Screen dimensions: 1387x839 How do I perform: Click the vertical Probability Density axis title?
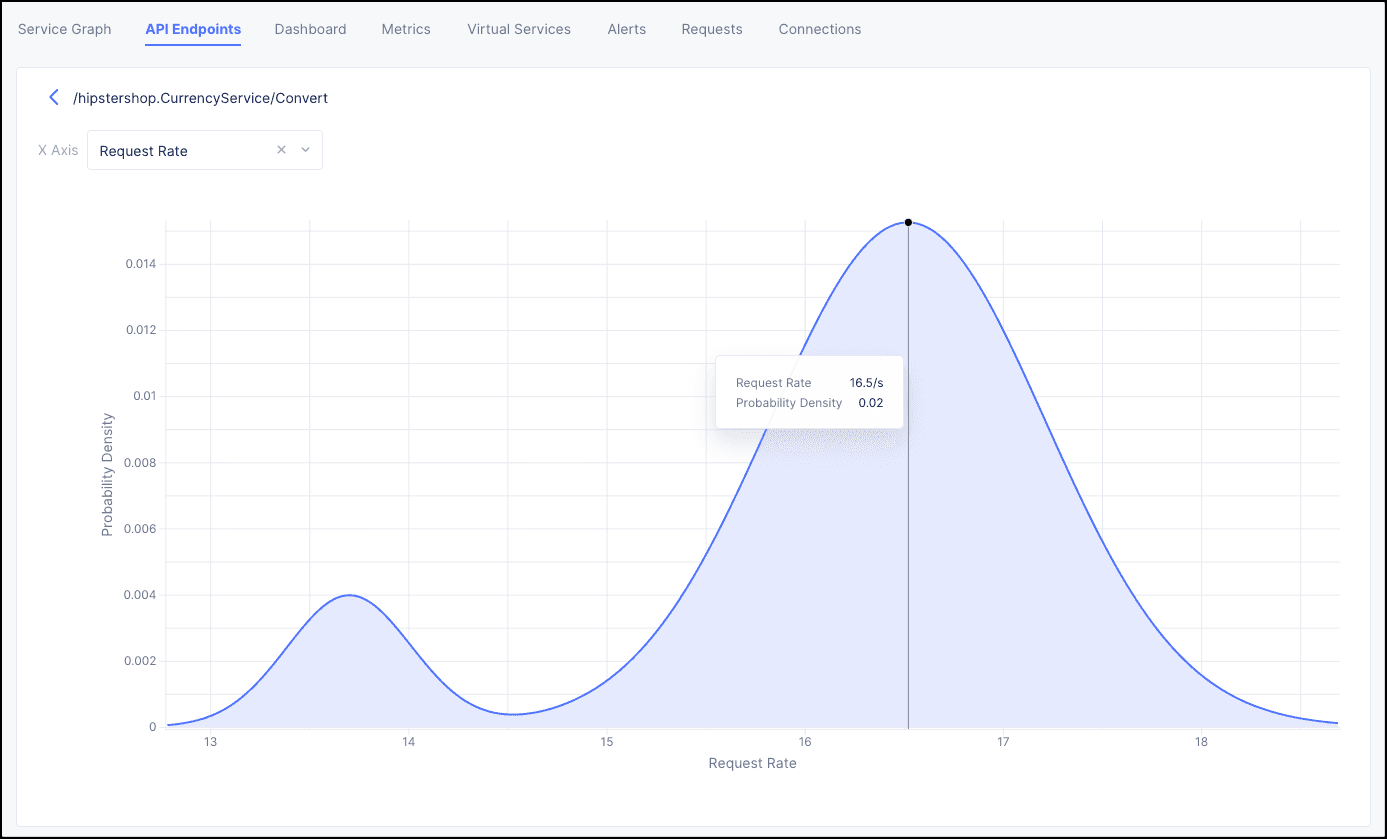click(107, 475)
